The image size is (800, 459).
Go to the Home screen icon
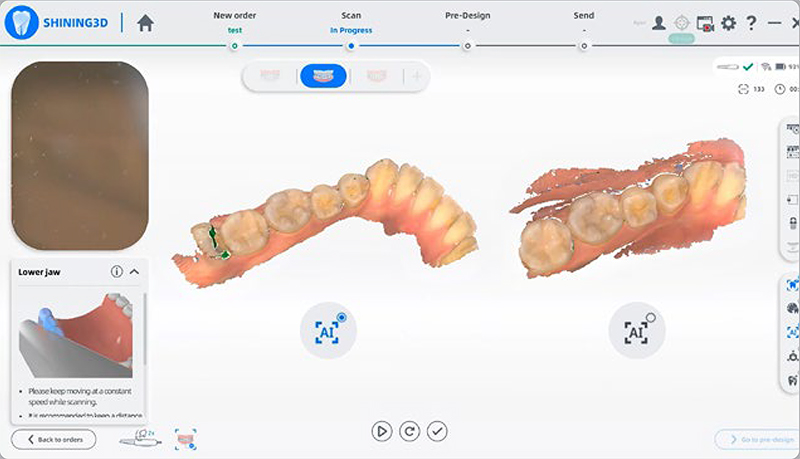[x=146, y=23]
